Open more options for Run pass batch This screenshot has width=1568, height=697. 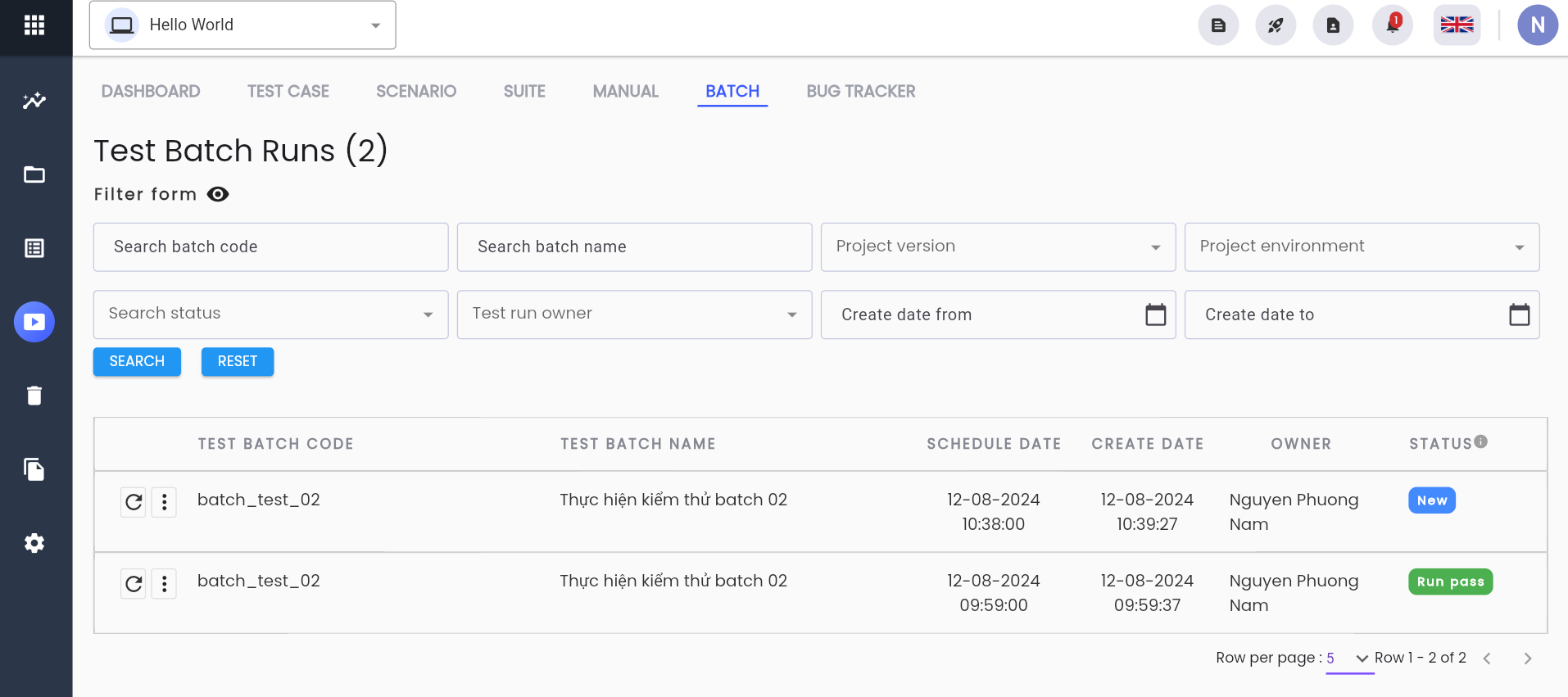pyautogui.click(x=164, y=583)
